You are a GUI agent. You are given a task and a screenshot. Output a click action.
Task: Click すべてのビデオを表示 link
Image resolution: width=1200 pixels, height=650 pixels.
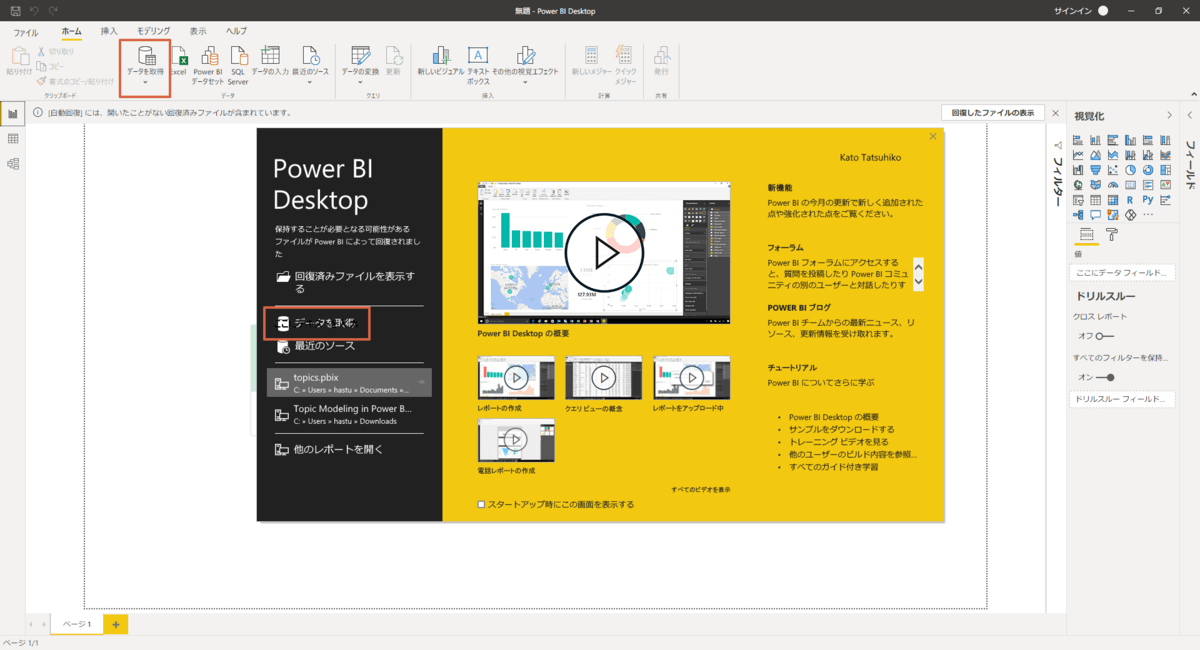click(700, 489)
